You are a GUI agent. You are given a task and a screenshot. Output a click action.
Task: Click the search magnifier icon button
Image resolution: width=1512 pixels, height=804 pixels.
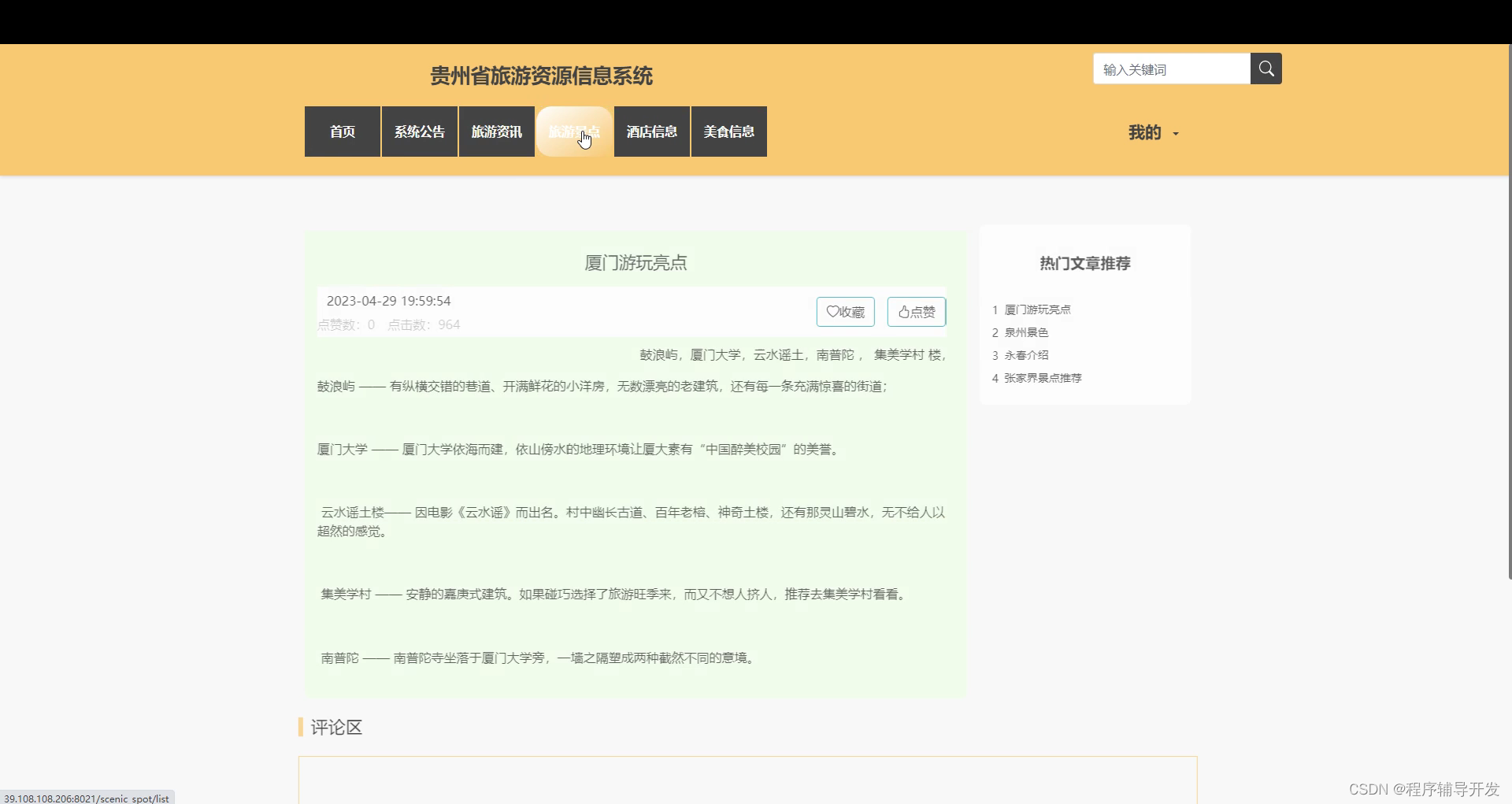[1266, 69]
